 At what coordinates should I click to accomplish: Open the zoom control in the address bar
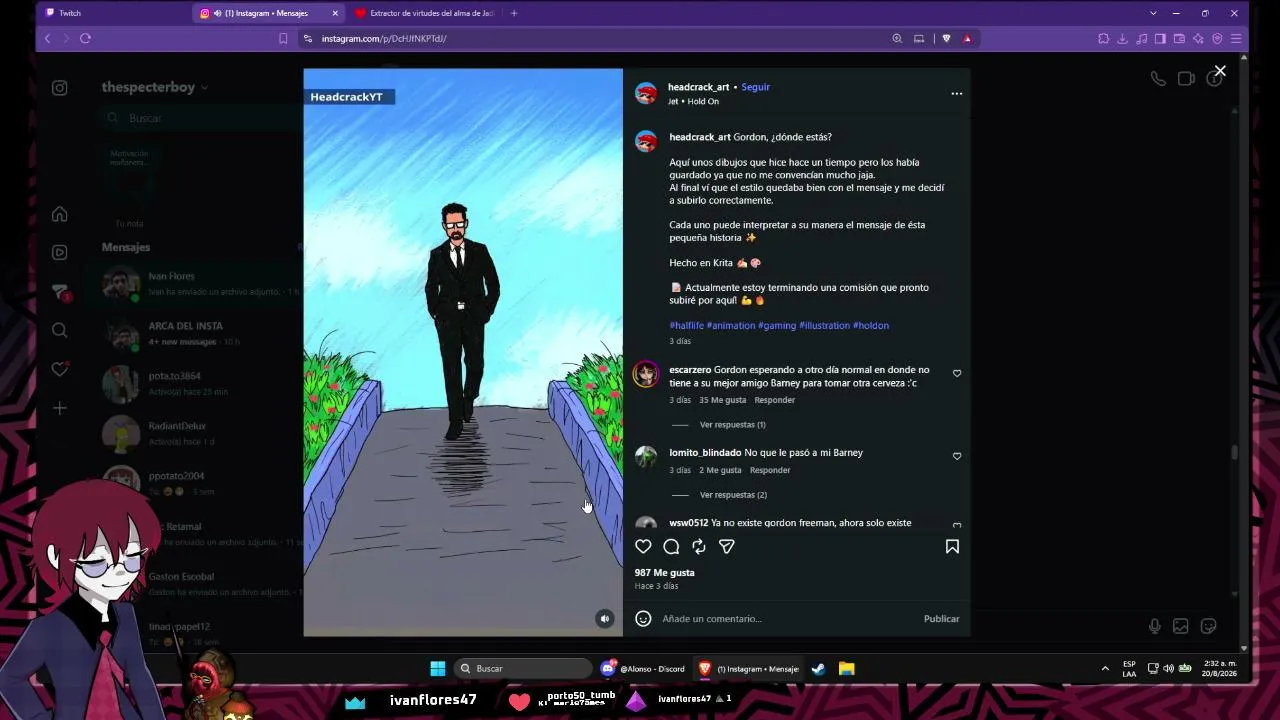coord(897,39)
